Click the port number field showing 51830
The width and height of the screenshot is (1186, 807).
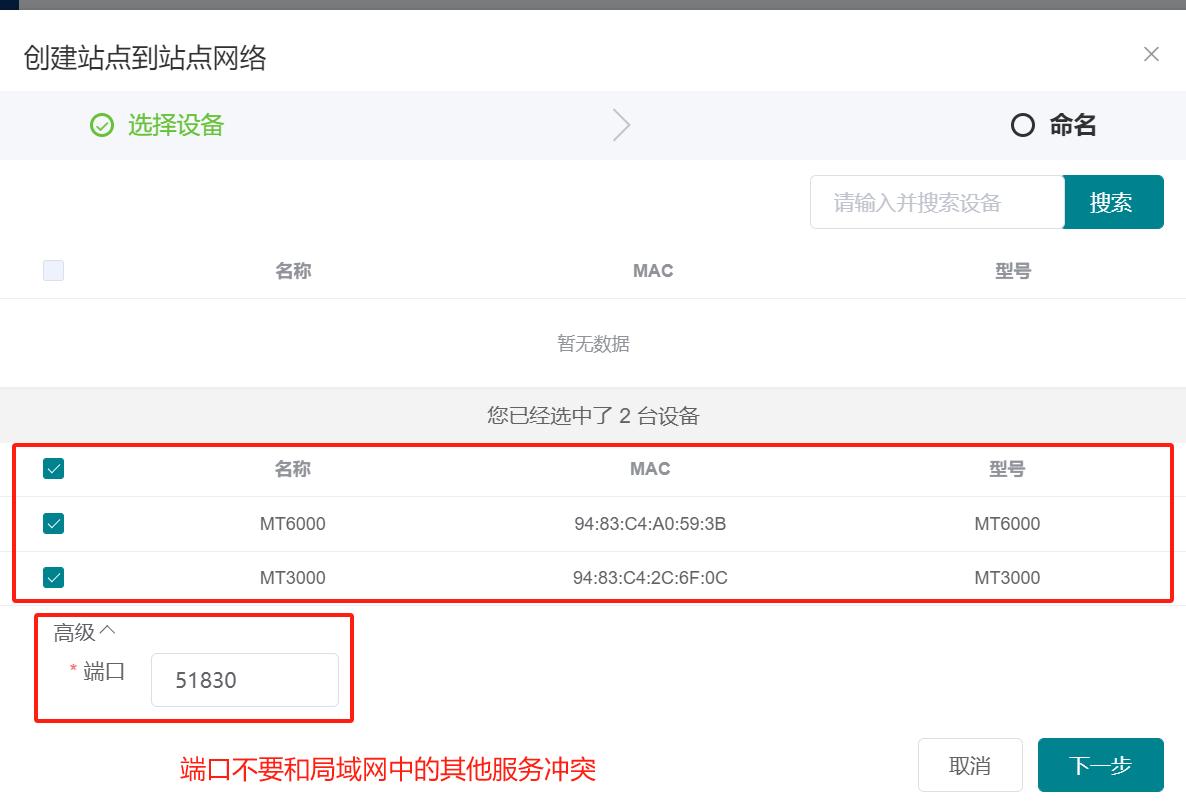pos(244,679)
